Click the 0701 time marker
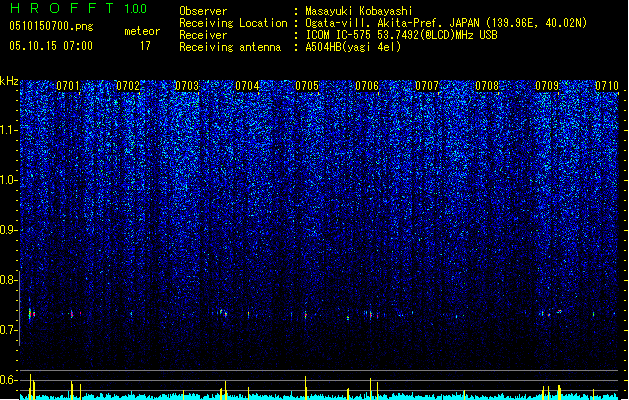Viewport: 629px width, 400px height. click(x=68, y=86)
